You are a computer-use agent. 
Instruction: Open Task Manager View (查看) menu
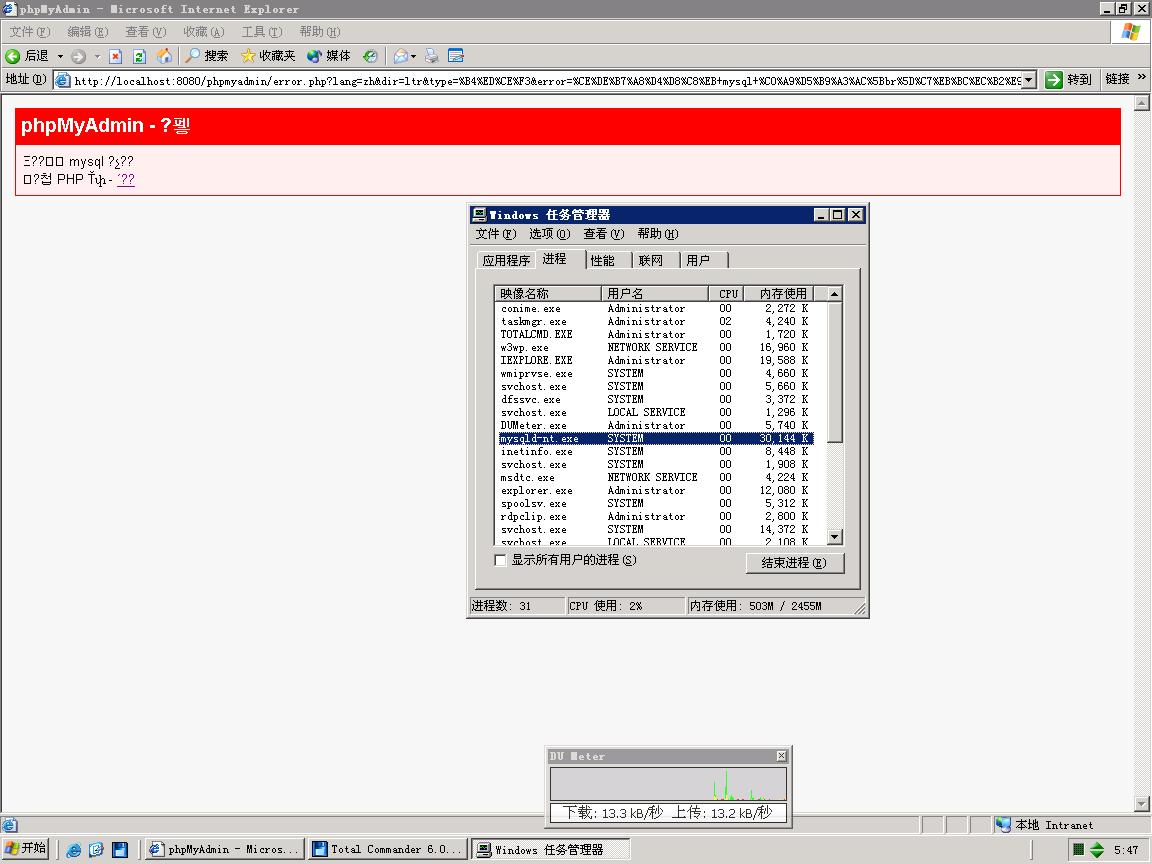coord(604,234)
